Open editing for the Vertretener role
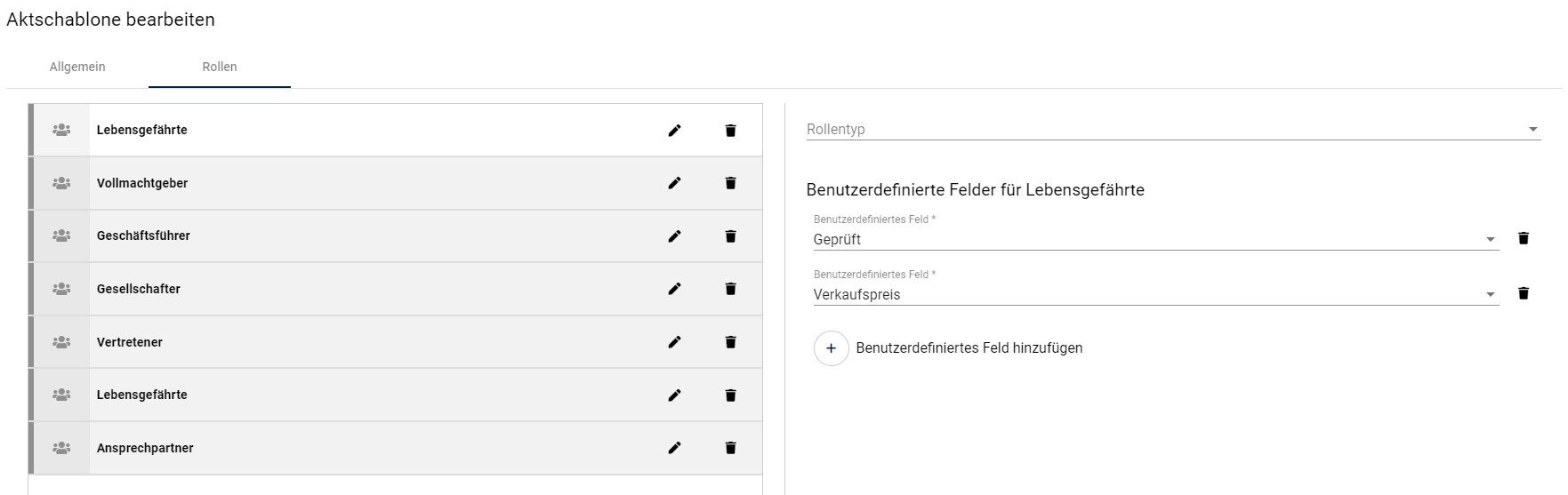 point(674,342)
